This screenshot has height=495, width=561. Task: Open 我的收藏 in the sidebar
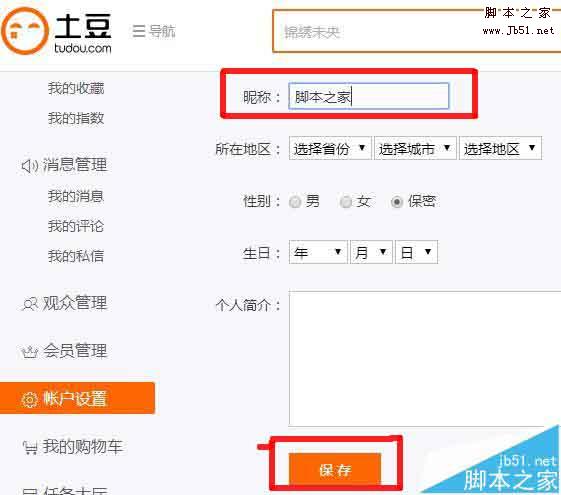(76, 88)
